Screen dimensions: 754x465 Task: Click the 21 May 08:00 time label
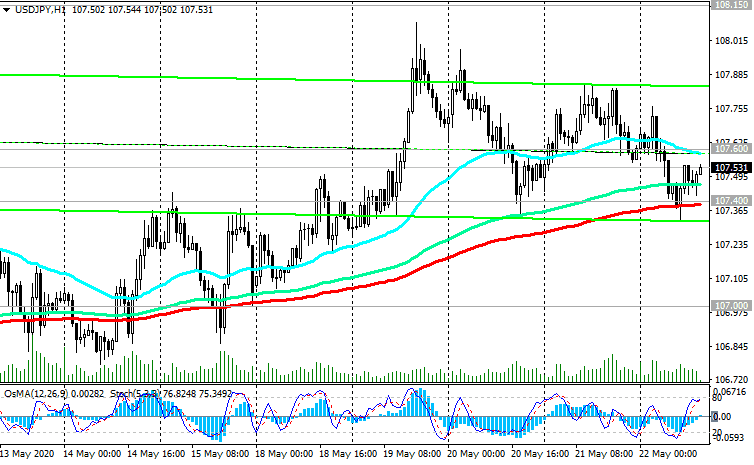point(604,453)
